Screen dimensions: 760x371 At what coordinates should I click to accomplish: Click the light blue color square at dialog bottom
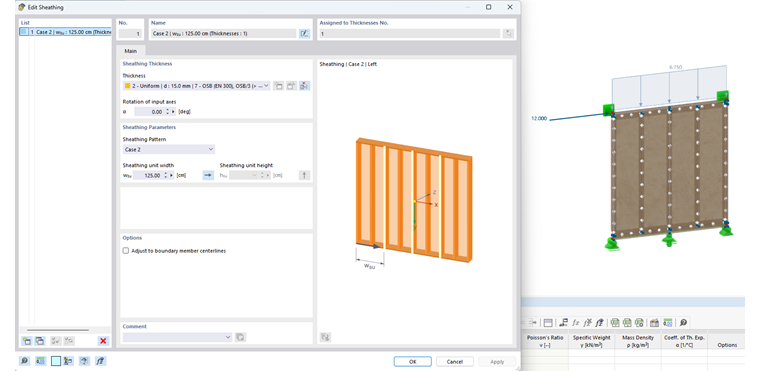click(56, 361)
